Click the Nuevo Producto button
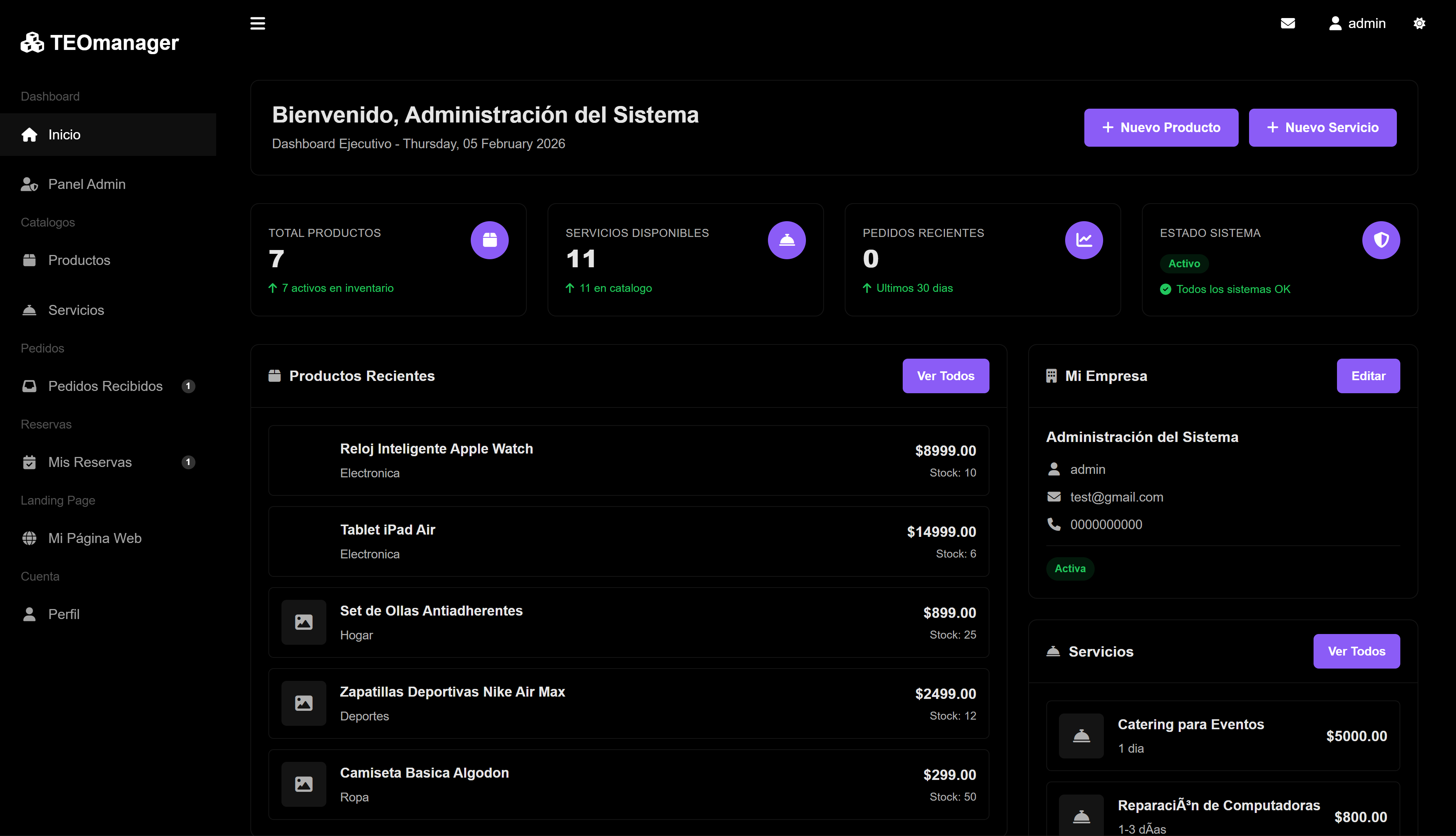Image resolution: width=1456 pixels, height=836 pixels. (x=1161, y=127)
